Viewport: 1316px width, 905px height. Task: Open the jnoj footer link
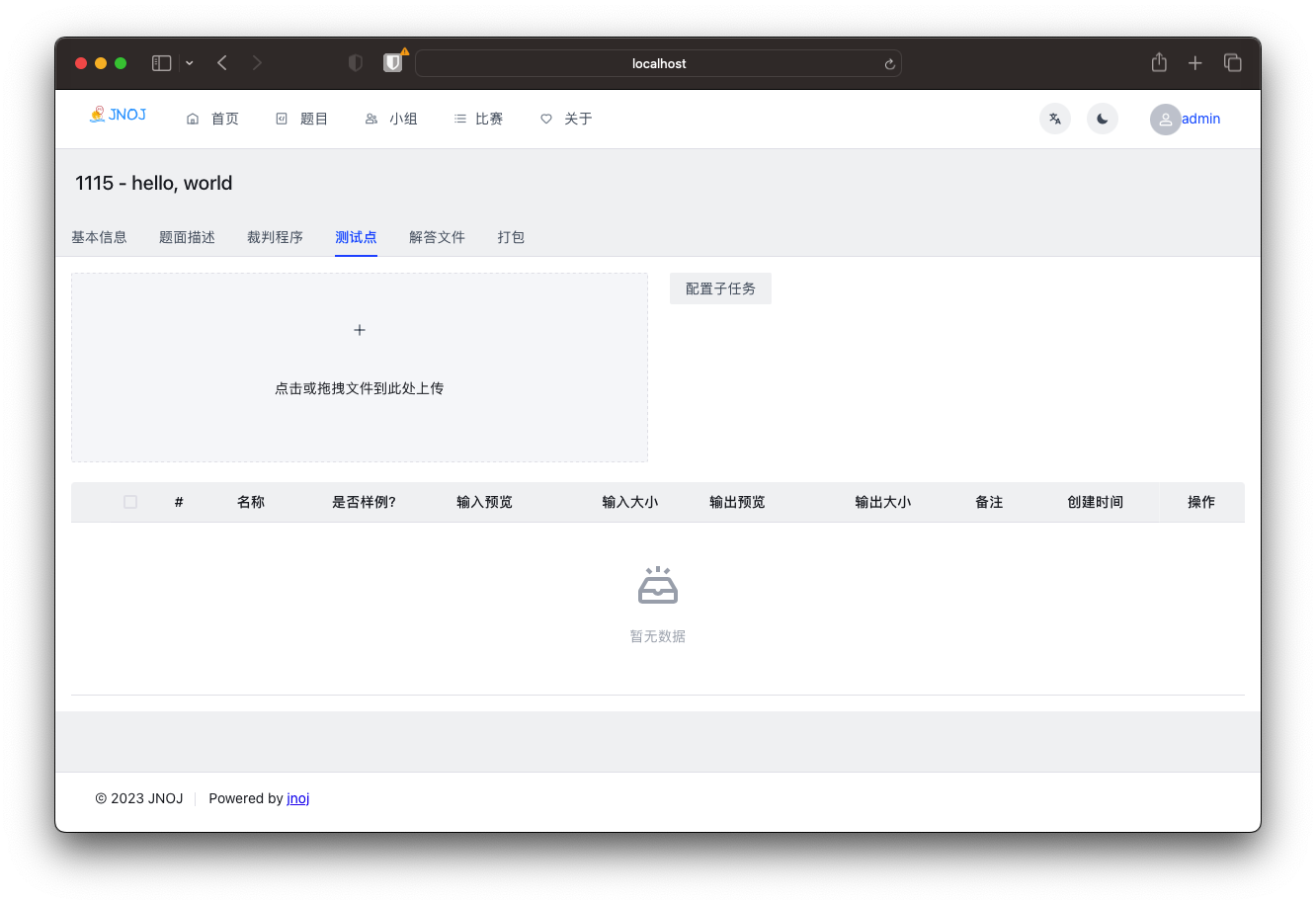pos(298,798)
